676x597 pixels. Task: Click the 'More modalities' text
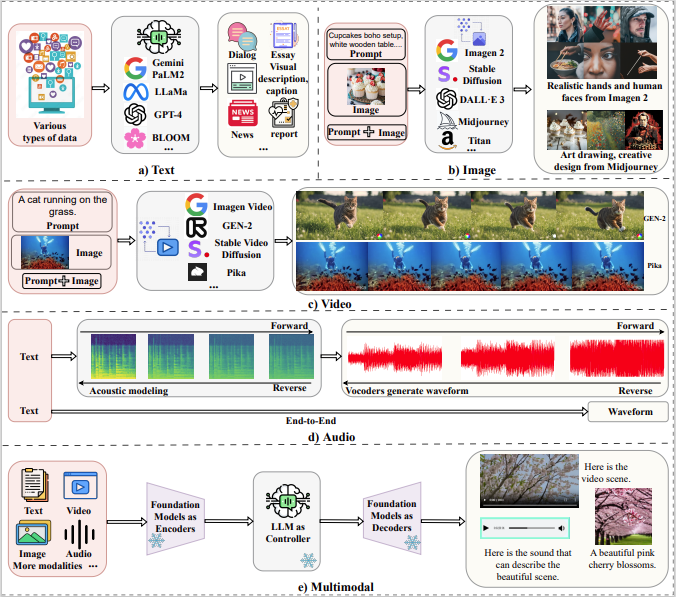tap(47, 566)
